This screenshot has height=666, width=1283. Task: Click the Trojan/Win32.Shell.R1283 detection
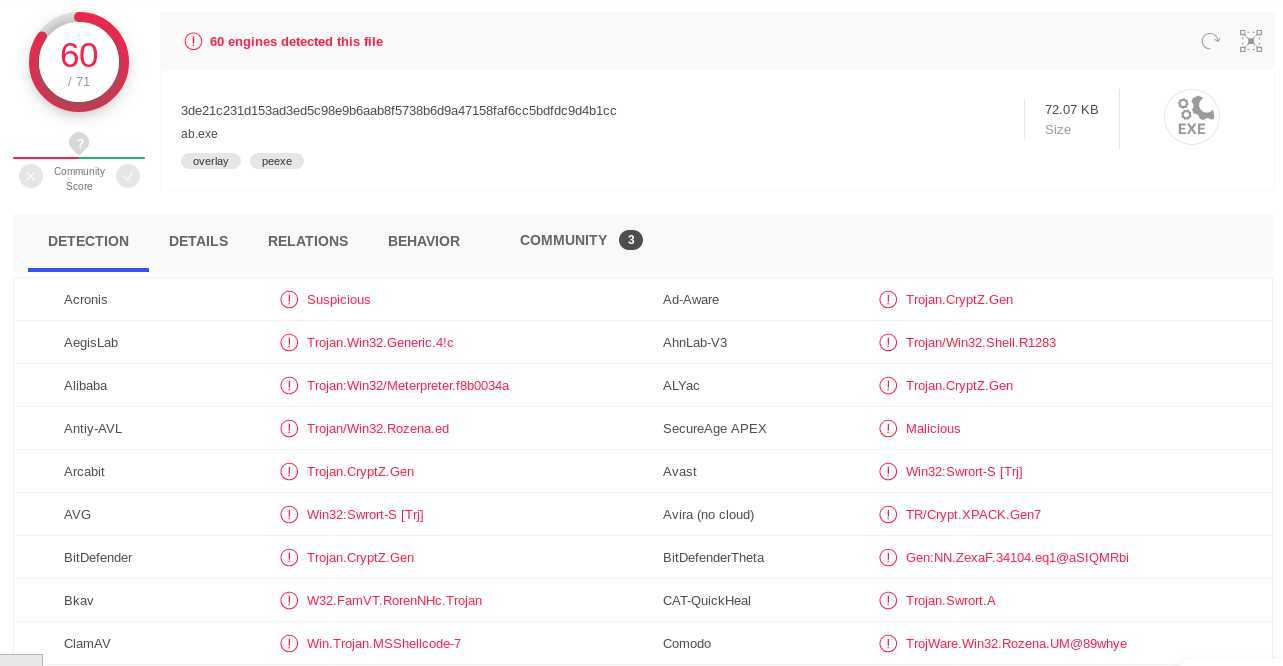tap(981, 343)
